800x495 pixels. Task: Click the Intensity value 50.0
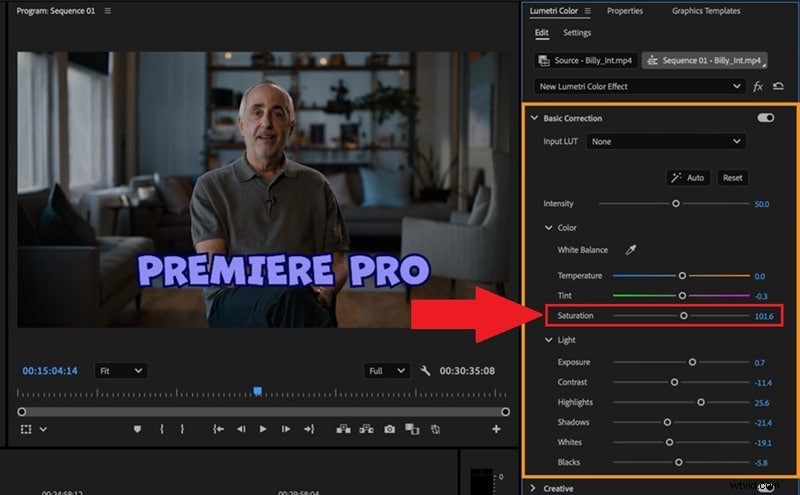(x=762, y=204)
